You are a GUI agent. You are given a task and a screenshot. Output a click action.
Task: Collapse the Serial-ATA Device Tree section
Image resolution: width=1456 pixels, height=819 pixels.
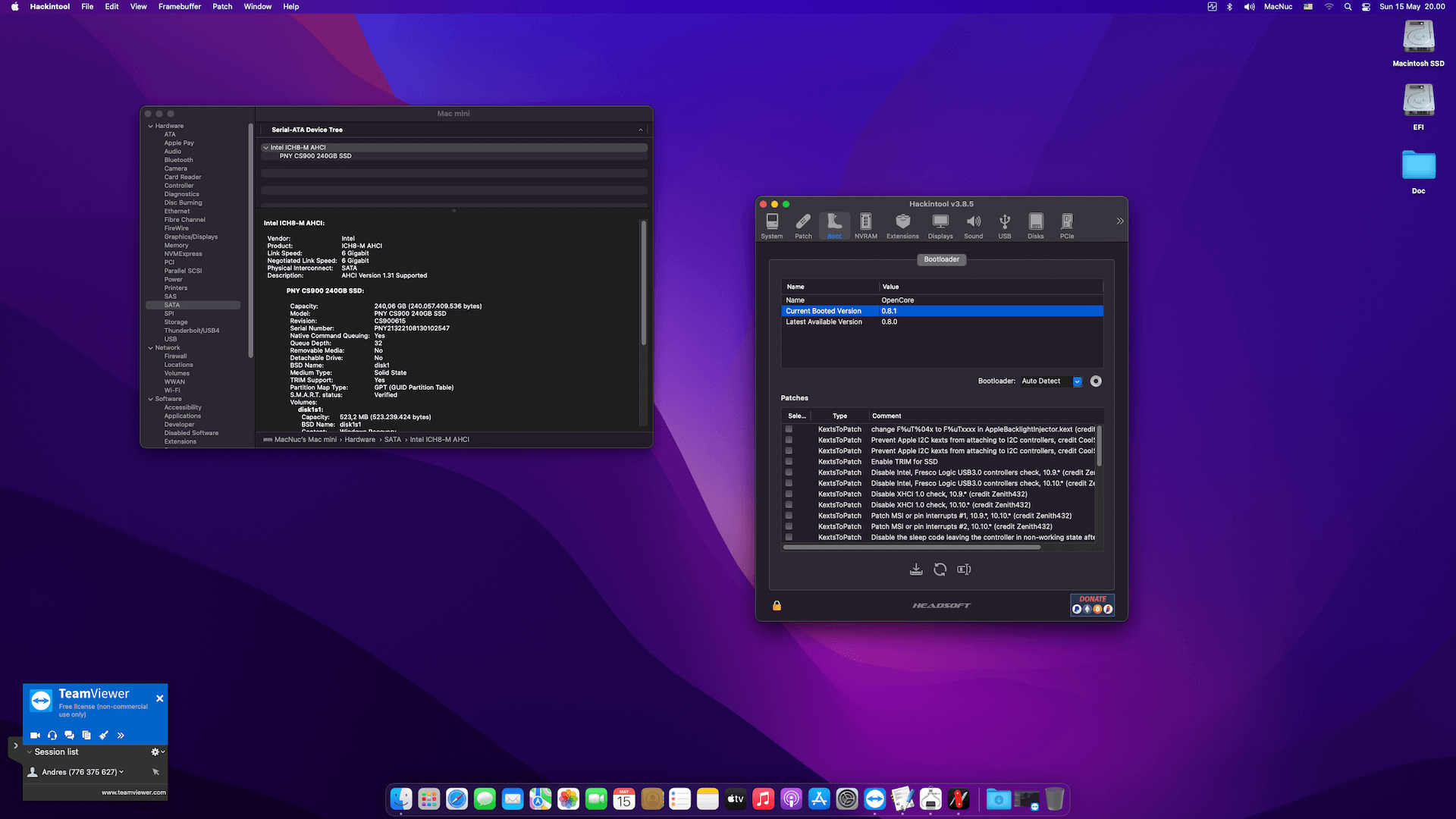pos(641,130)
